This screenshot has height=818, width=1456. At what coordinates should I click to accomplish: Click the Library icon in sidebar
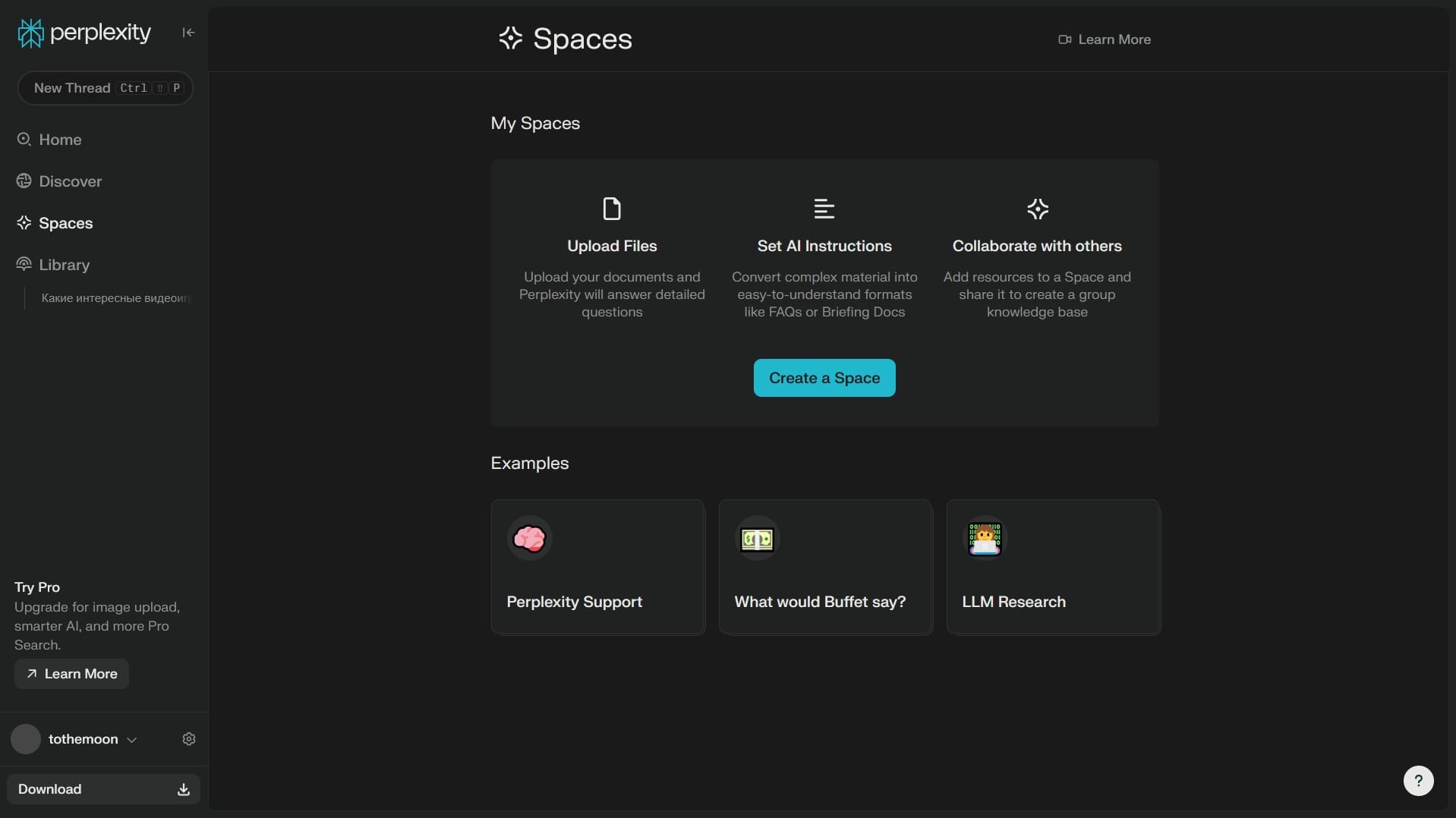(x=24, y=264)
